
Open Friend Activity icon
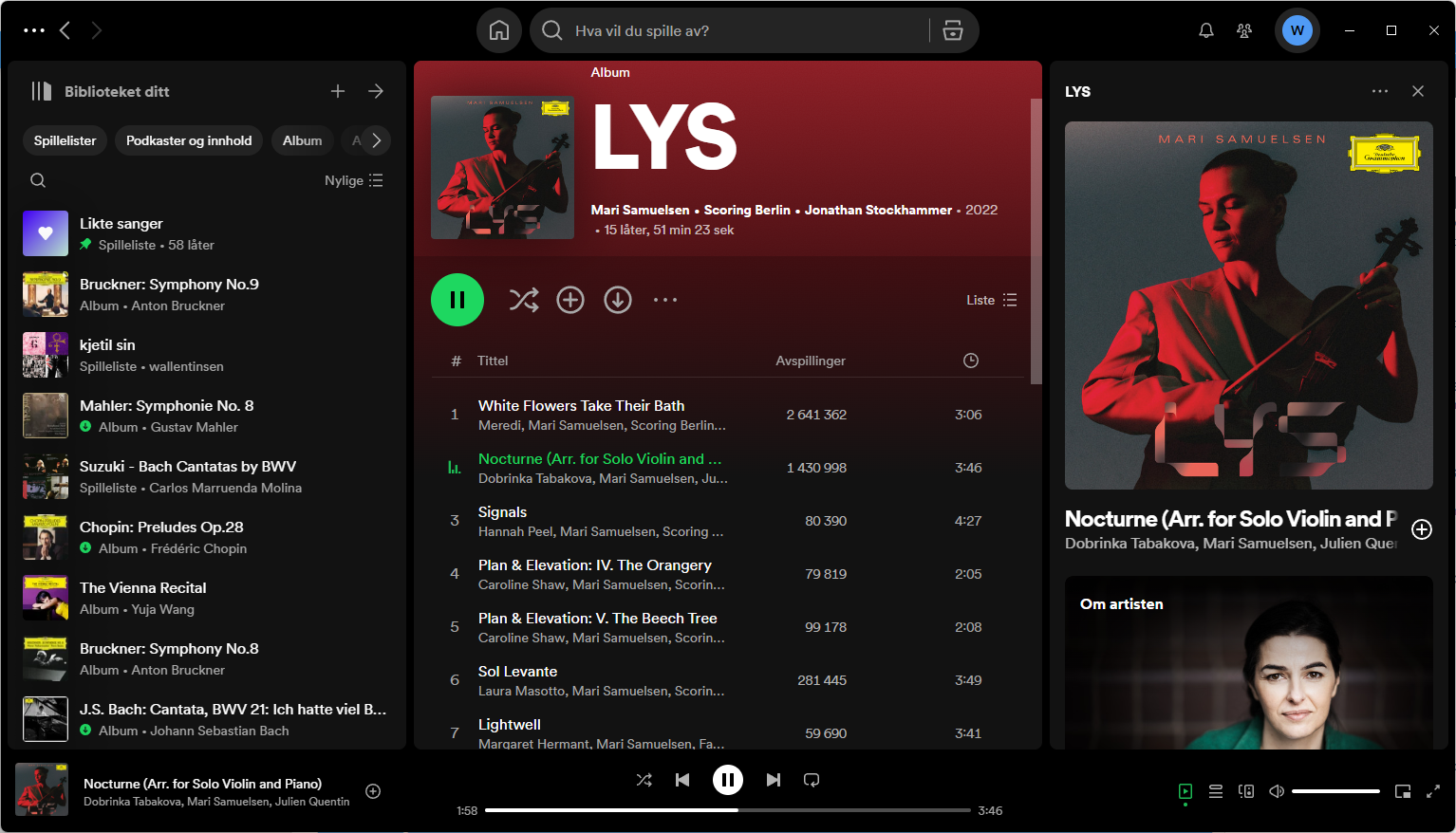pyautogui.click(x=1244, y=30)
